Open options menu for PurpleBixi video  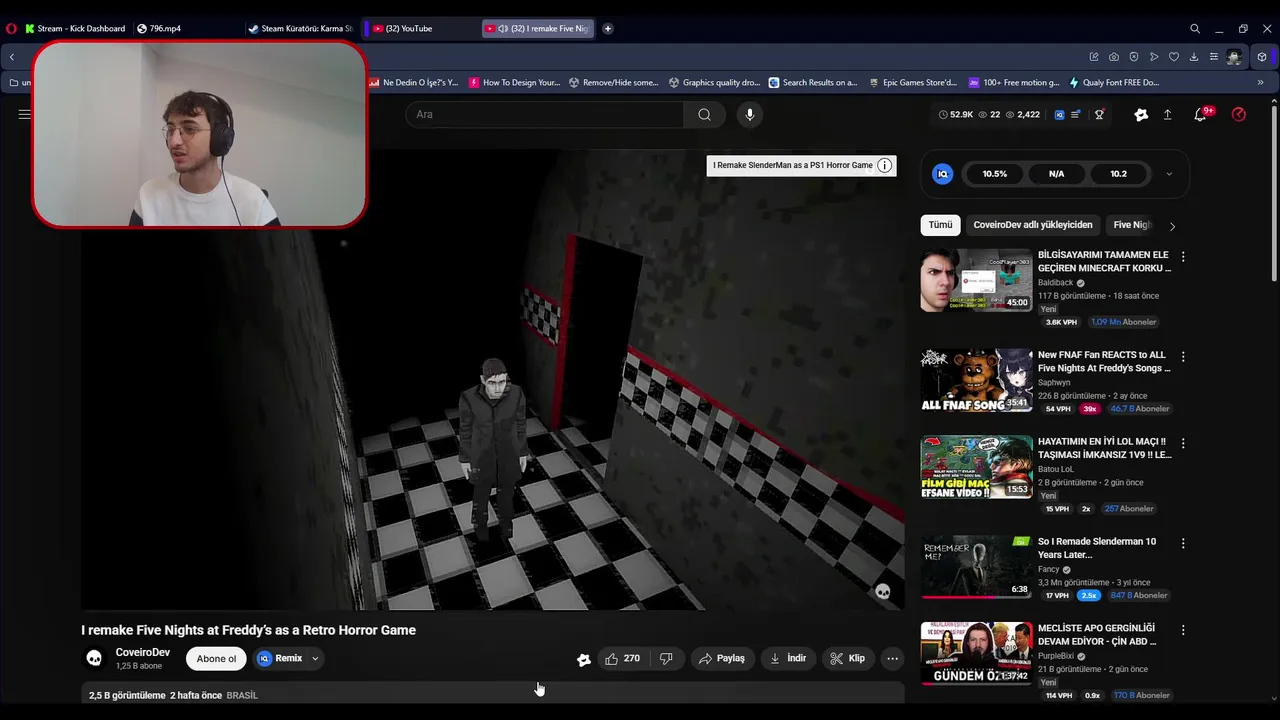pyautogui.click(x=1183, y=630)
